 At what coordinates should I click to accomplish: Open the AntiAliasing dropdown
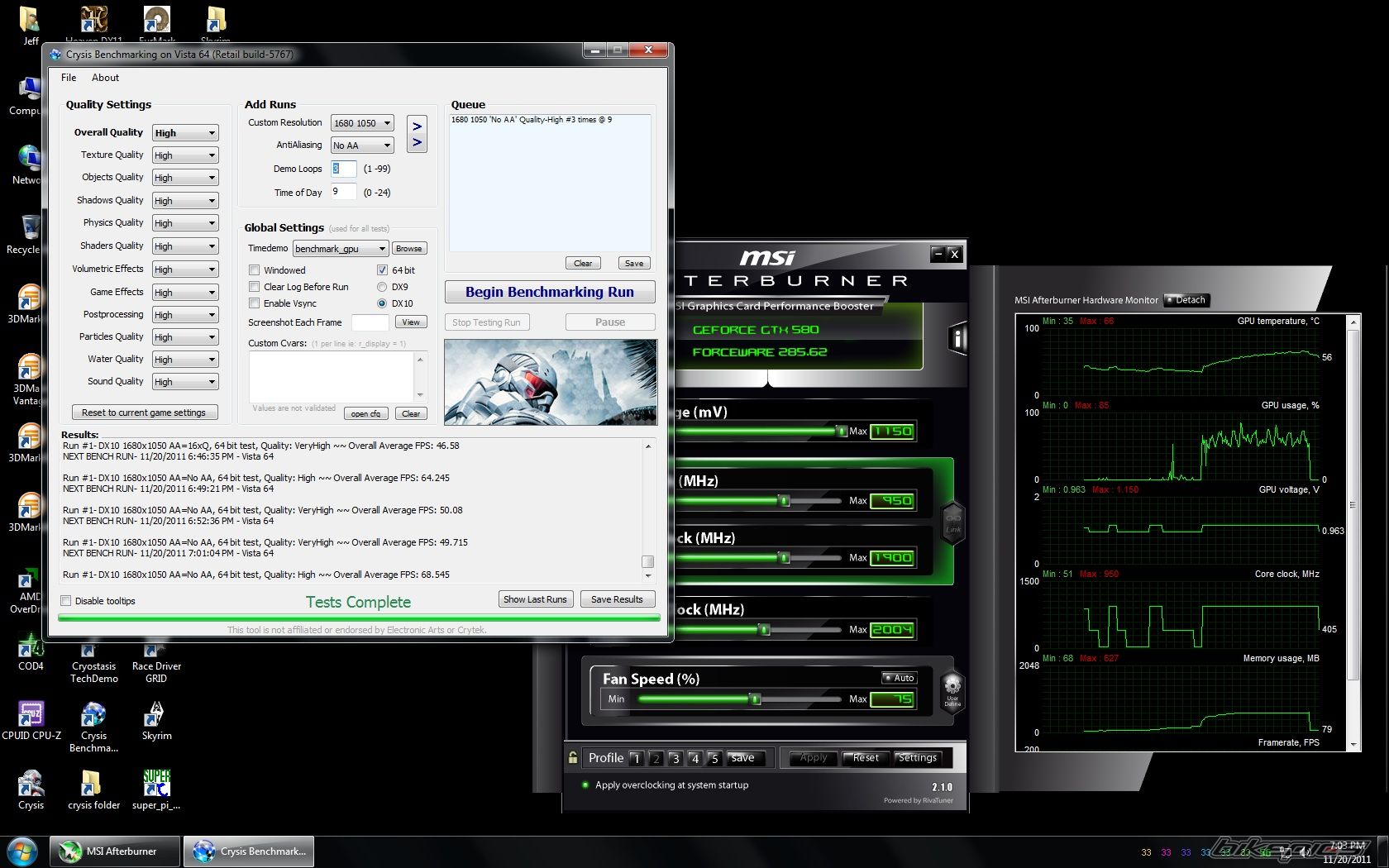362,145
